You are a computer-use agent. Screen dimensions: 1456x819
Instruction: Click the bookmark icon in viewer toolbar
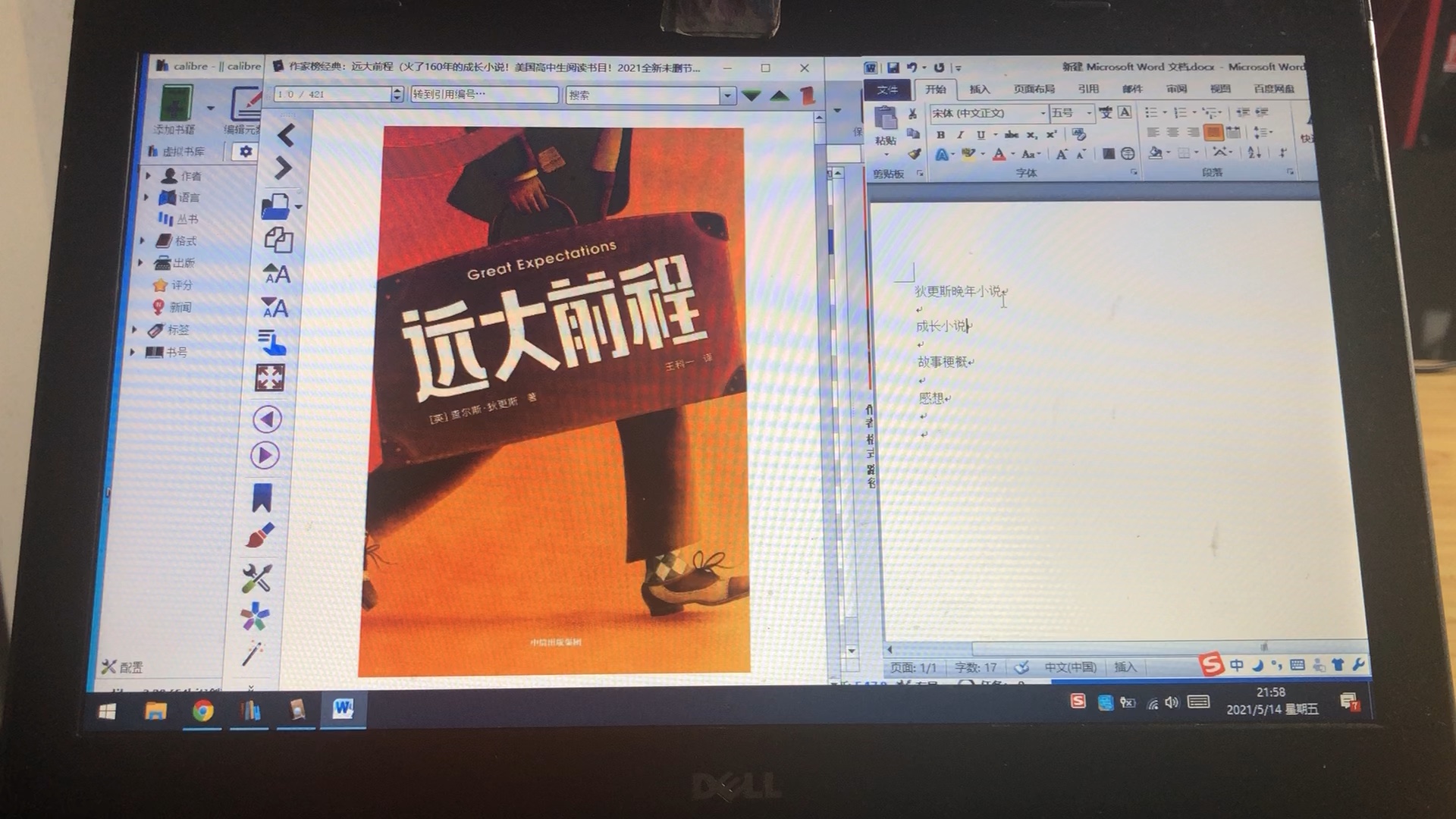click(x=262, y=497)
